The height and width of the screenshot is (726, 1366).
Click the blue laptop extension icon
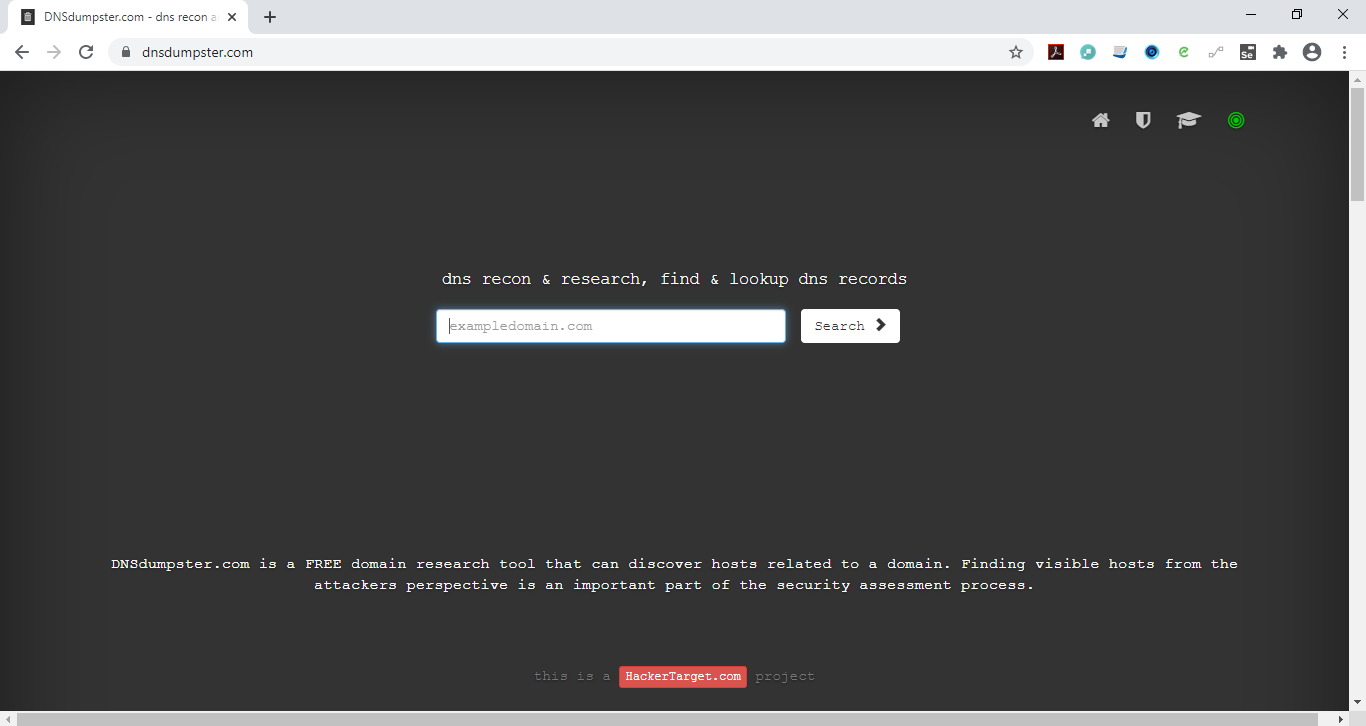coord(1120,52)
